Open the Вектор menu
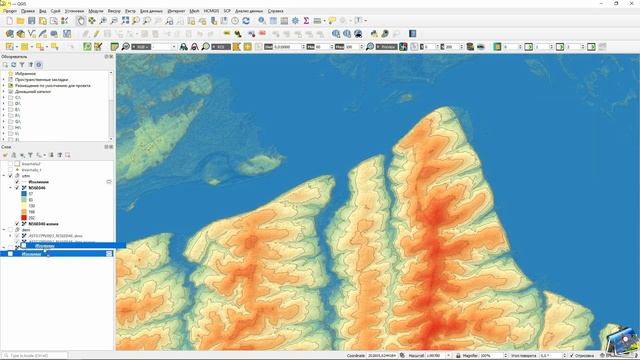The width and height of the screenshot is (640, 360). click(x=114, y=11)
